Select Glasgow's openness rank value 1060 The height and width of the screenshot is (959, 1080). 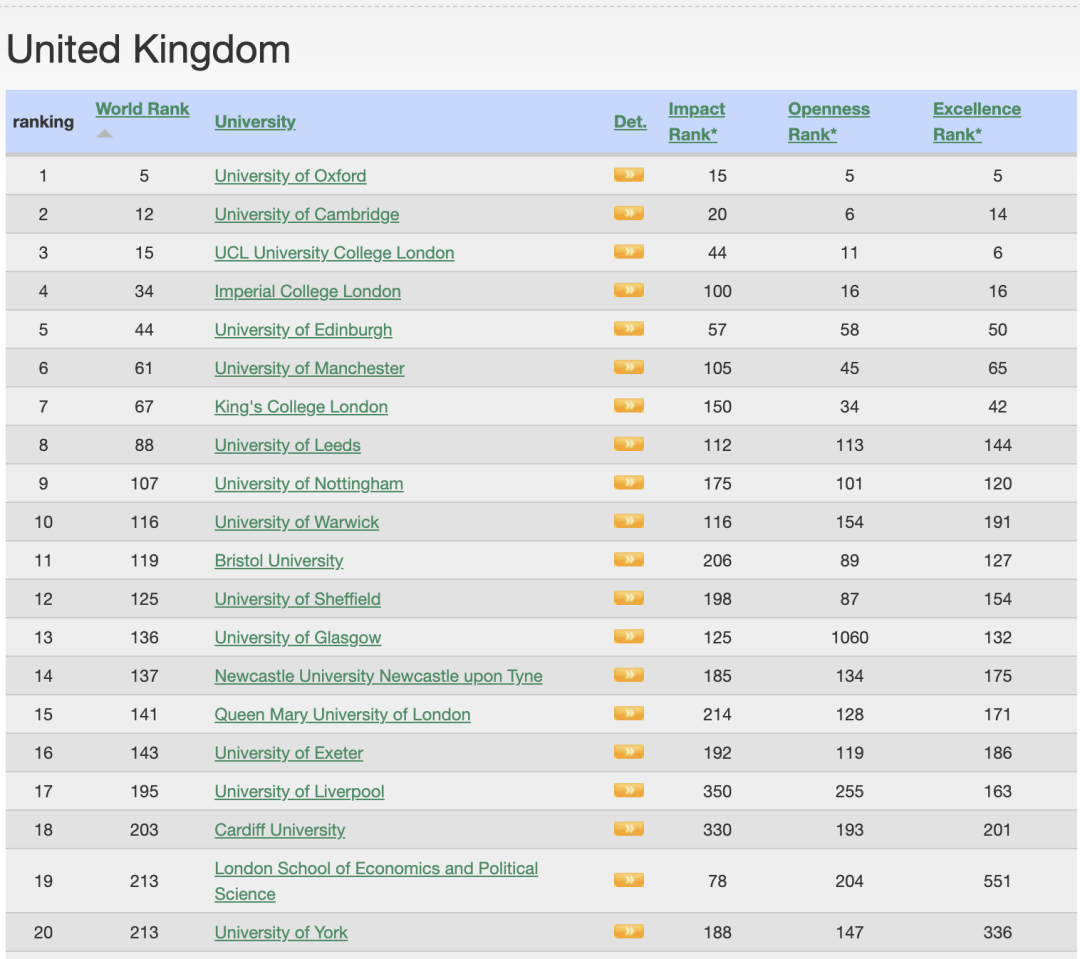tap(849, 637)
